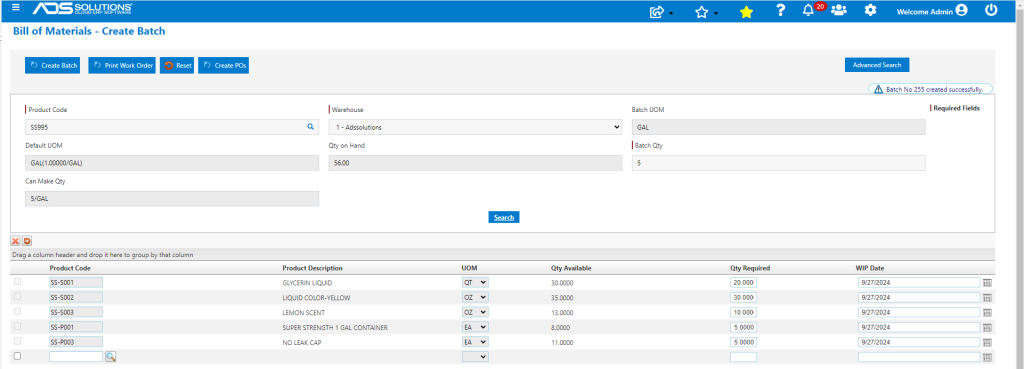The width and height of the screenshot is (1024, 369).
Task: Click the Product Code search magnifier icon
Action: tap(311, 127)
